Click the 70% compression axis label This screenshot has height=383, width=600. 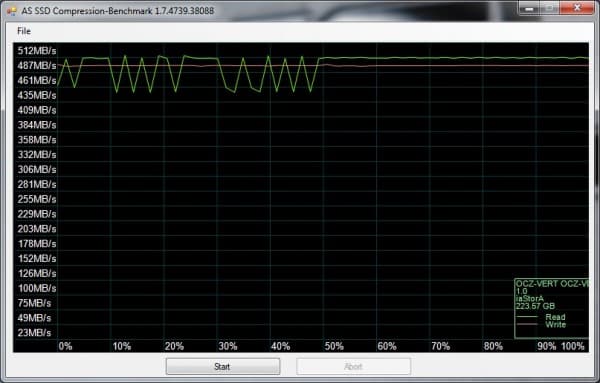pyautogui.click(x=440, y=346)
